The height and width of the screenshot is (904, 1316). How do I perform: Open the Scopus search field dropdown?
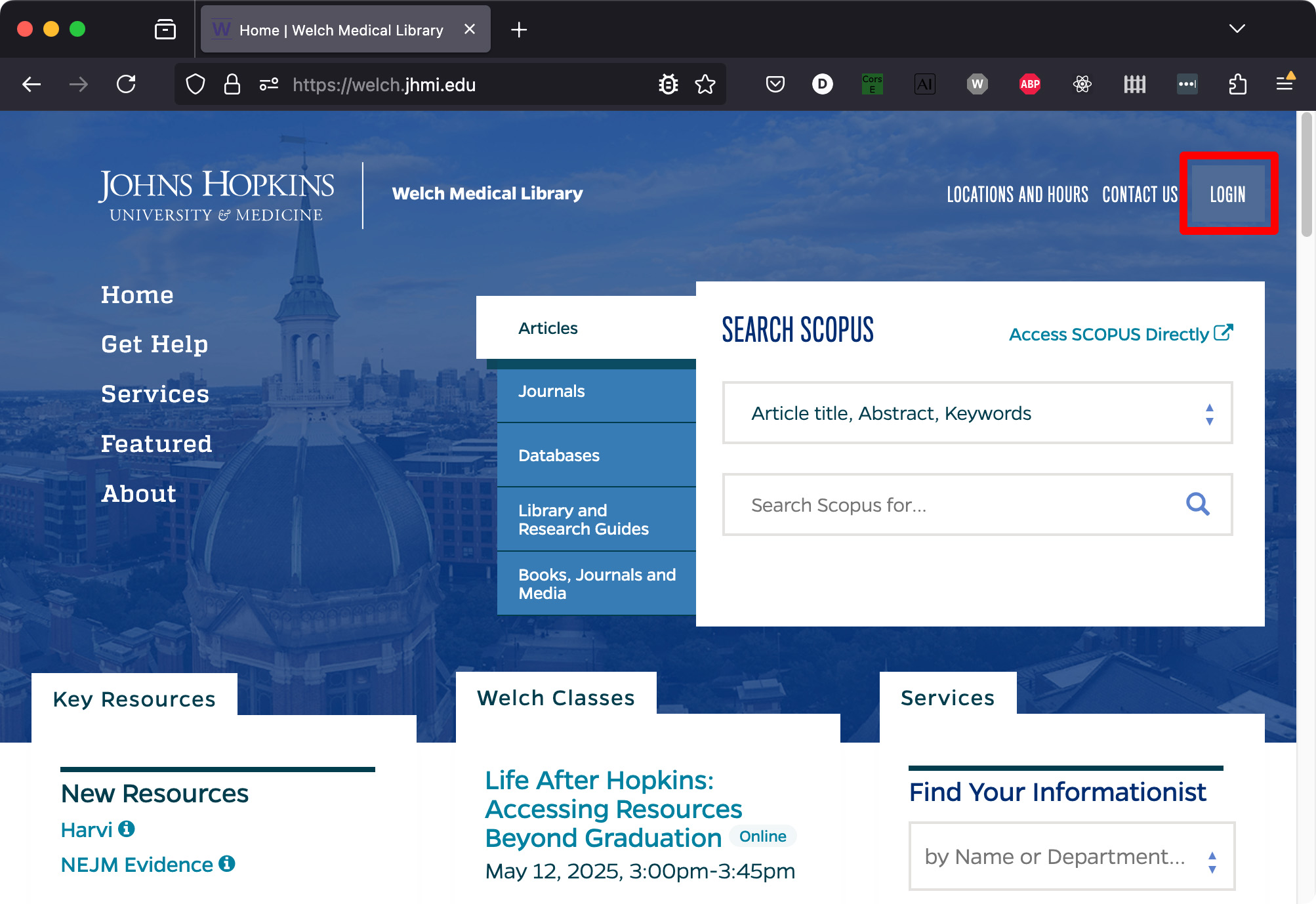click(977, 413)
